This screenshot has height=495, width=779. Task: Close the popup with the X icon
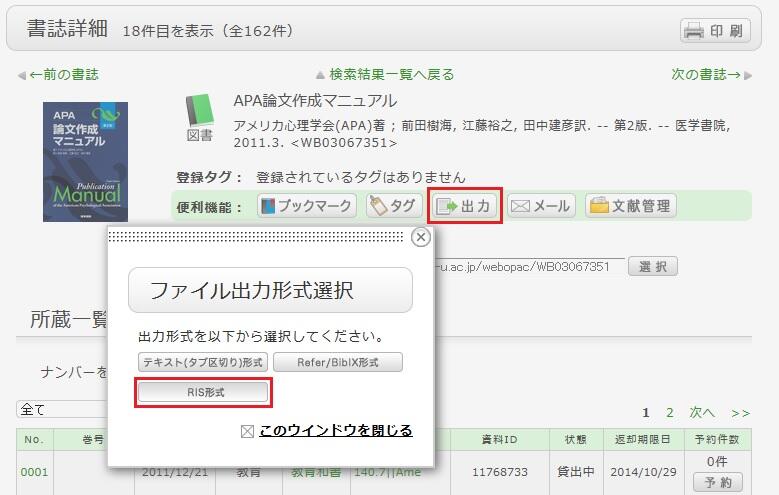point(421,237)
